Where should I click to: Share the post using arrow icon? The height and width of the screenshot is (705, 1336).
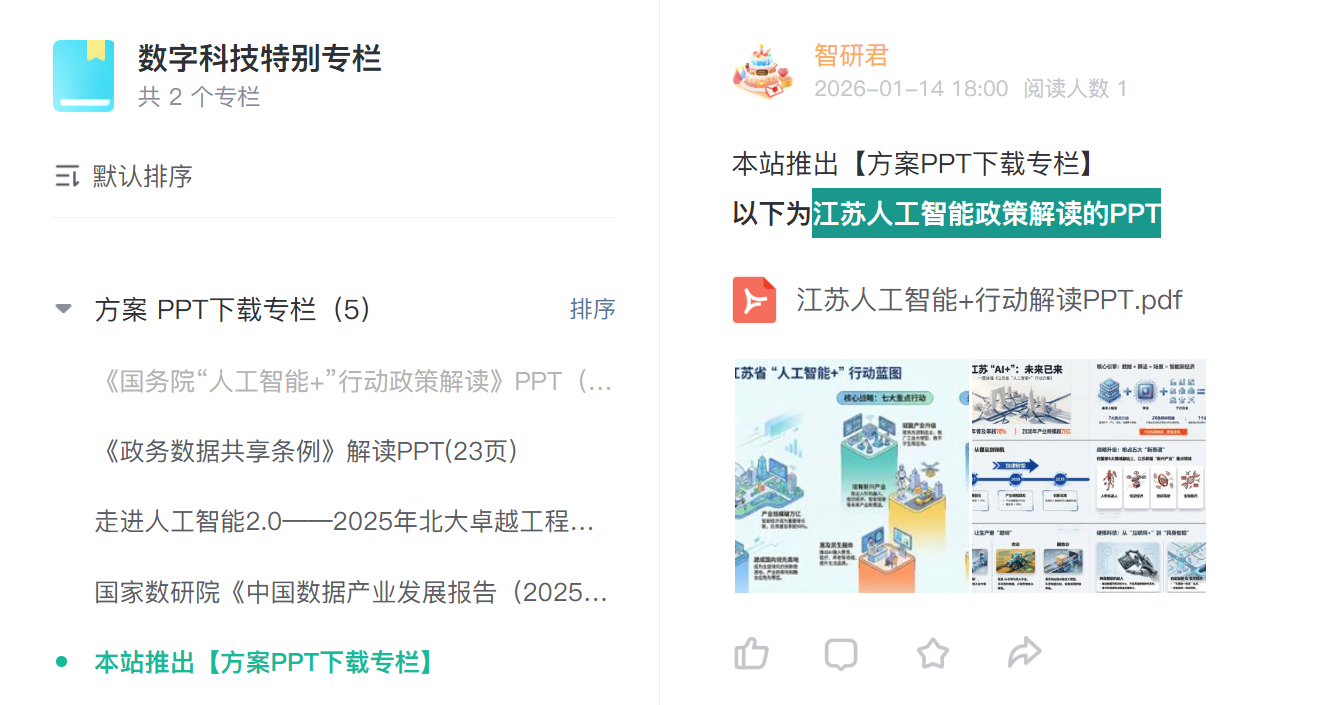pos(1024,654)
